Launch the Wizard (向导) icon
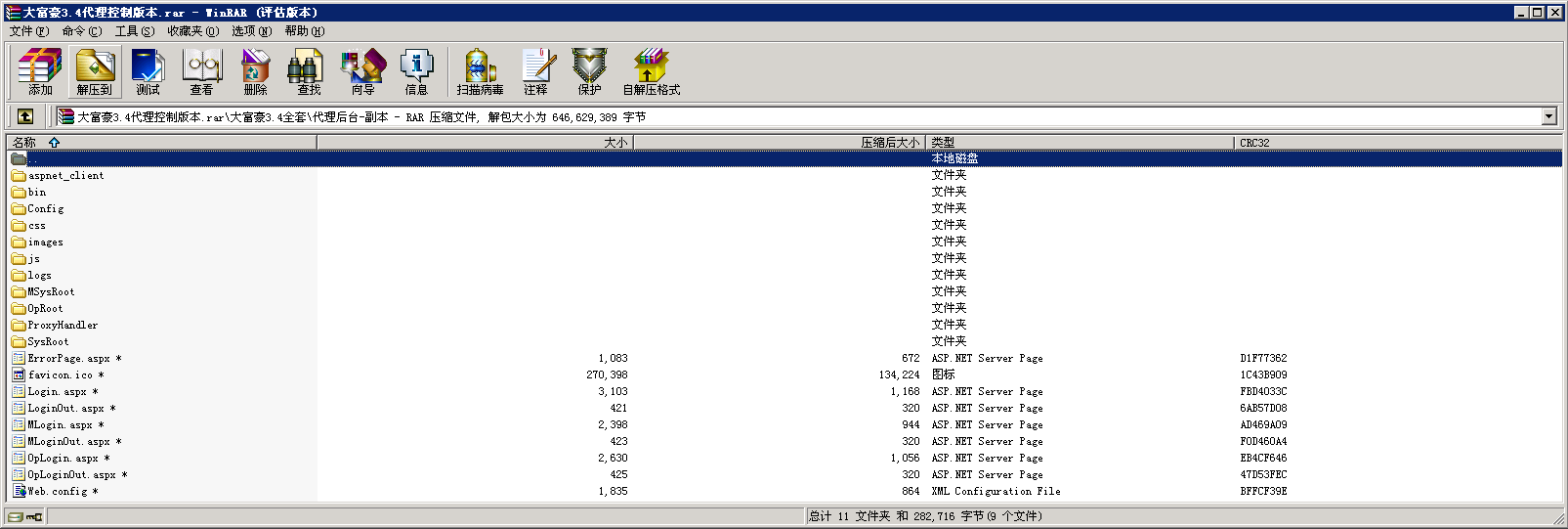Image resolution: width=1568 pixels, height=529 pixels. tap(362, 72)
